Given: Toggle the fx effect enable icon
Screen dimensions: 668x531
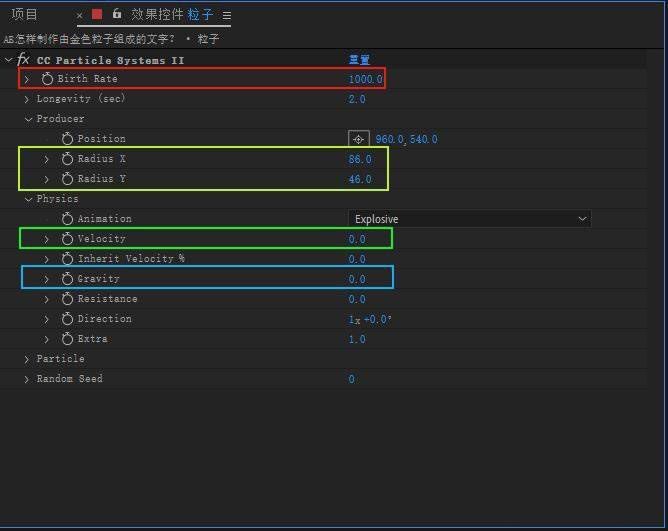Looking at the screenshot, I should (x=24, y=60).
